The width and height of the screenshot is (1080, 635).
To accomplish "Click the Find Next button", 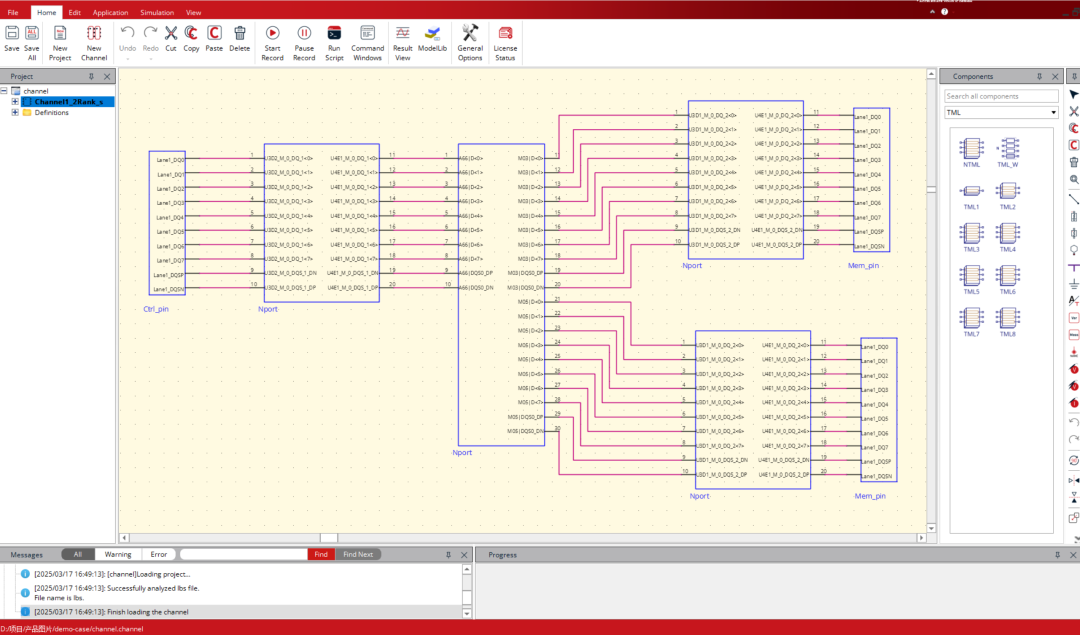I will pyautogui.click(x=358, y=554).
